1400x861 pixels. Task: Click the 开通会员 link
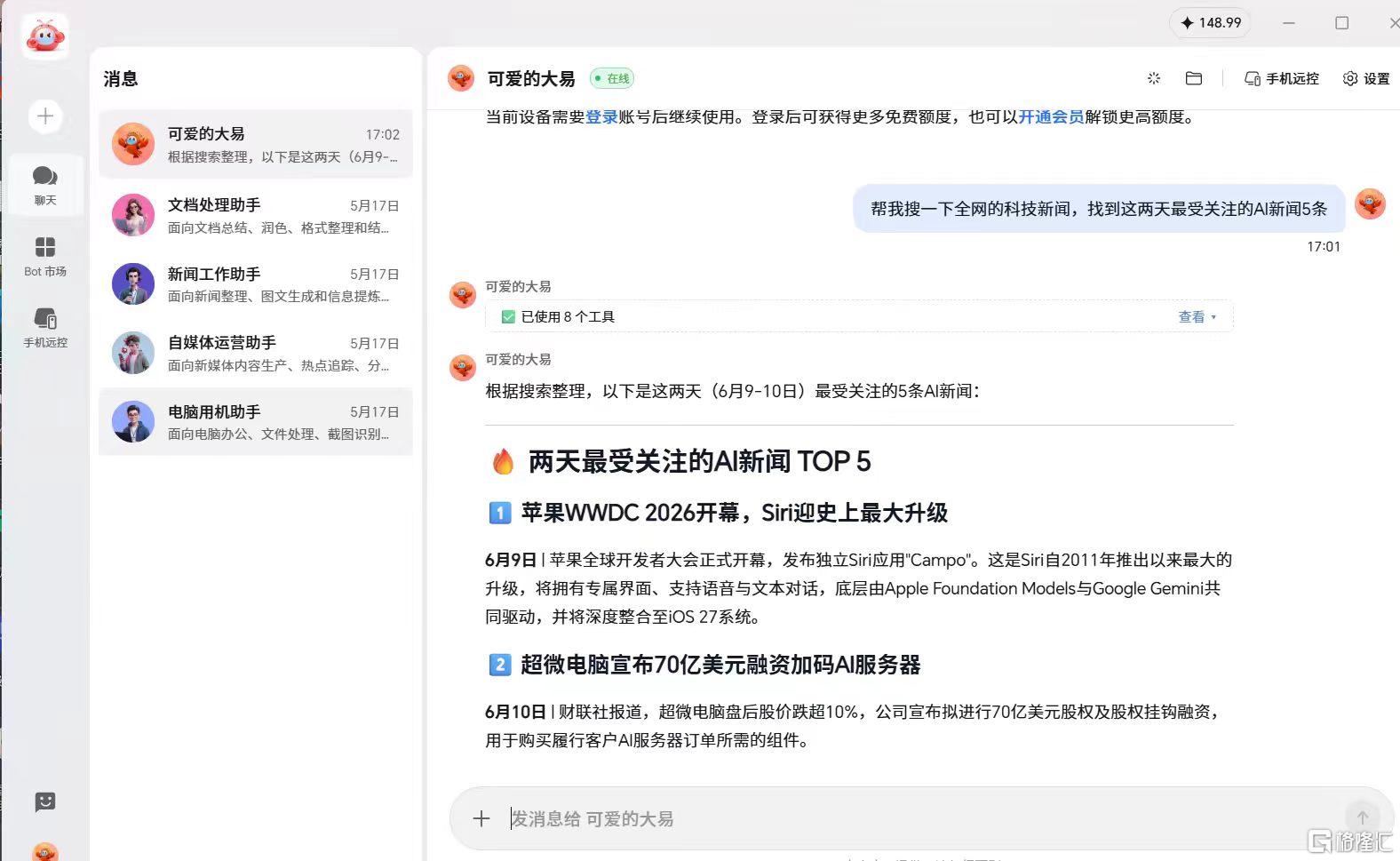[x=1051, y=116]
